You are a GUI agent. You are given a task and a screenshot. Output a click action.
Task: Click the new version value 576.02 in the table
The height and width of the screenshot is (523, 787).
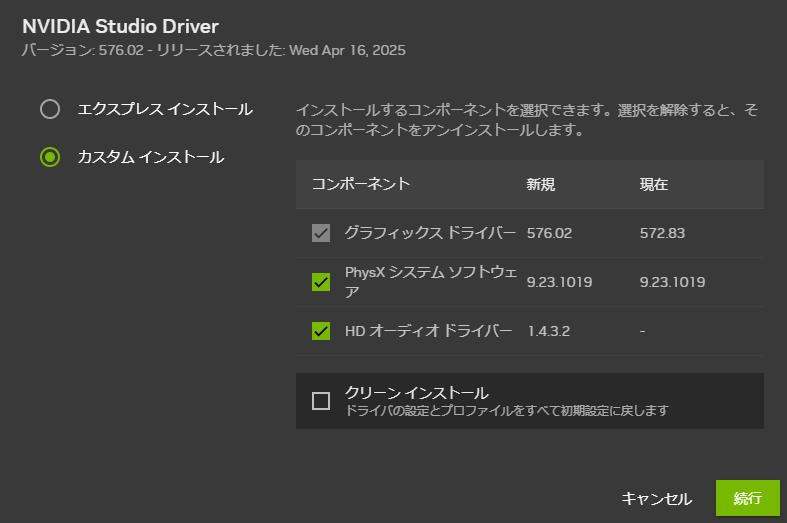coord(549,233)
